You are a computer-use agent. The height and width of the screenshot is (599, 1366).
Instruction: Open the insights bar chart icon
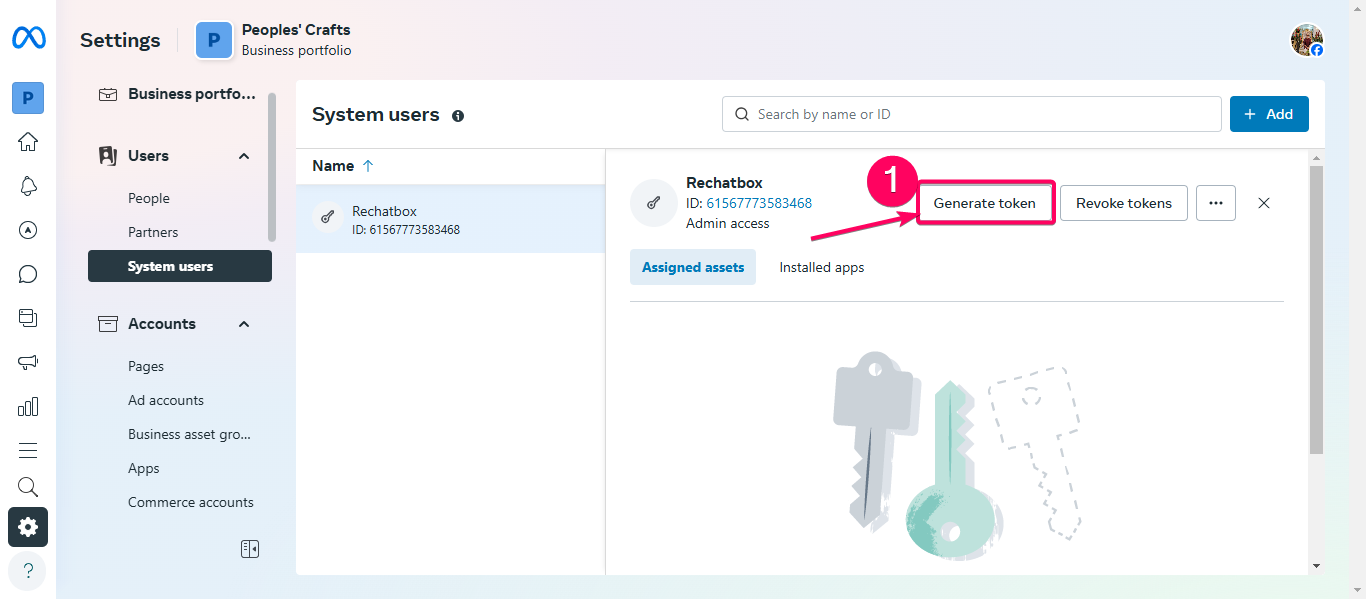pos(28,406)
